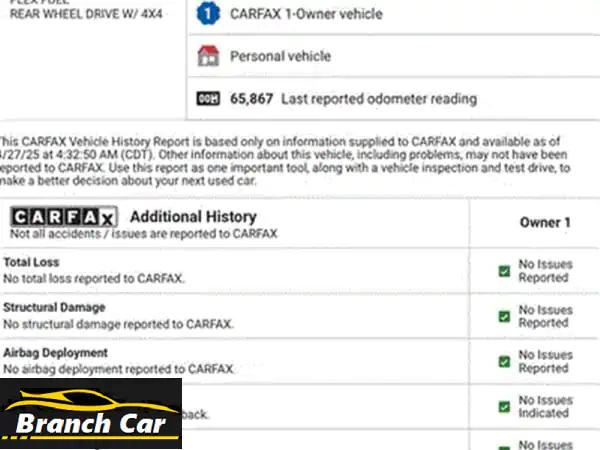Viewport: 600px width, 450px height.
Task: Click 'Personal vehicle' text
Action: pos(280,56)
